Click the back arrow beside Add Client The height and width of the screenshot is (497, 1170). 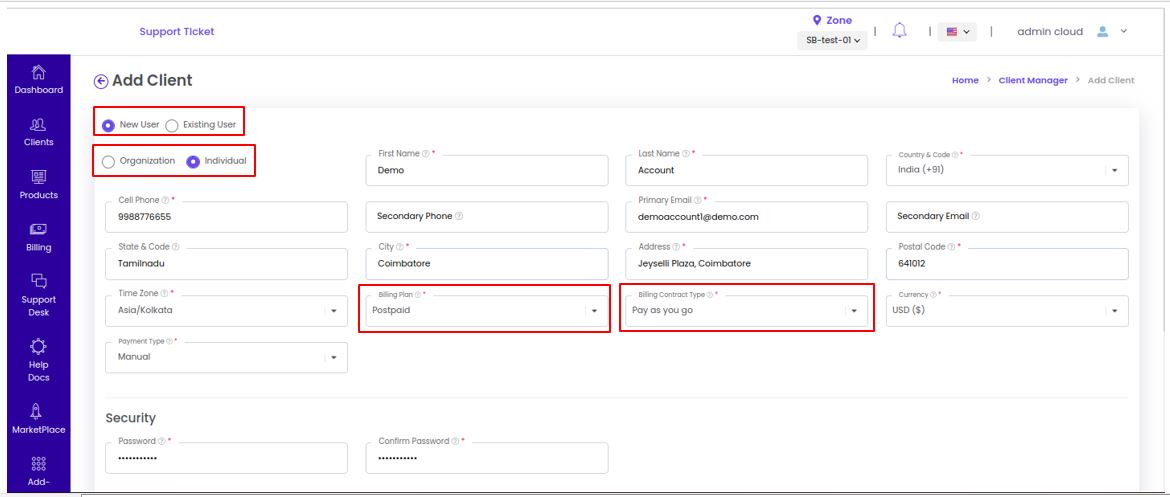101,81
